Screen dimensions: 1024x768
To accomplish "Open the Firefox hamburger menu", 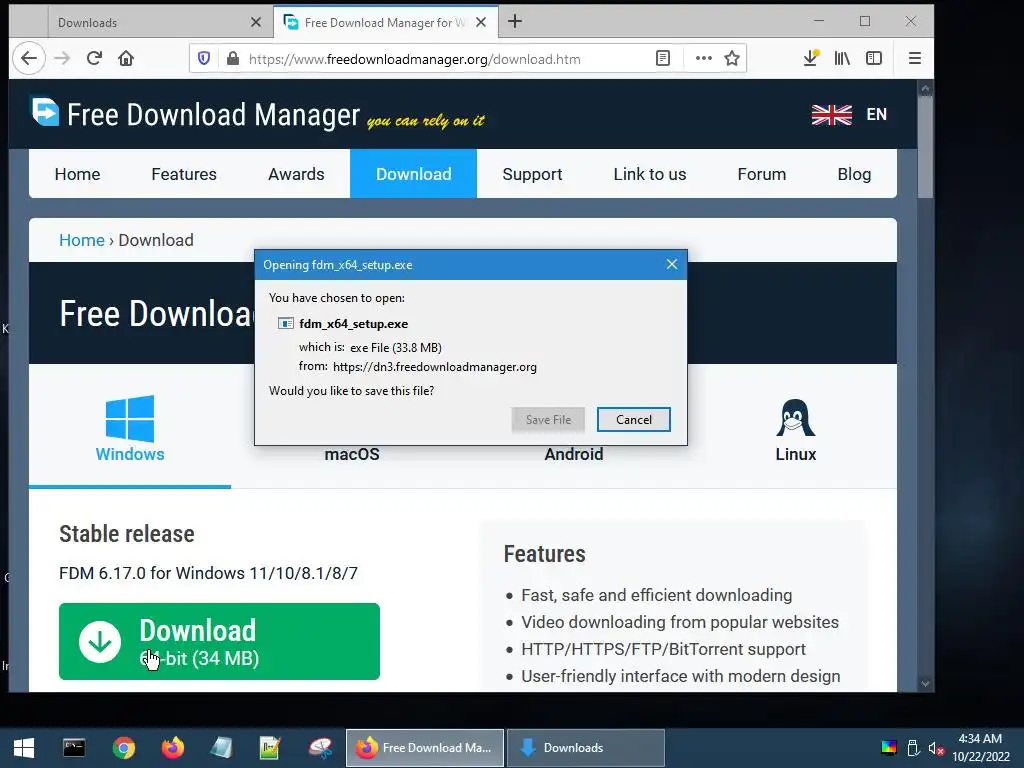I will [915, 58].
